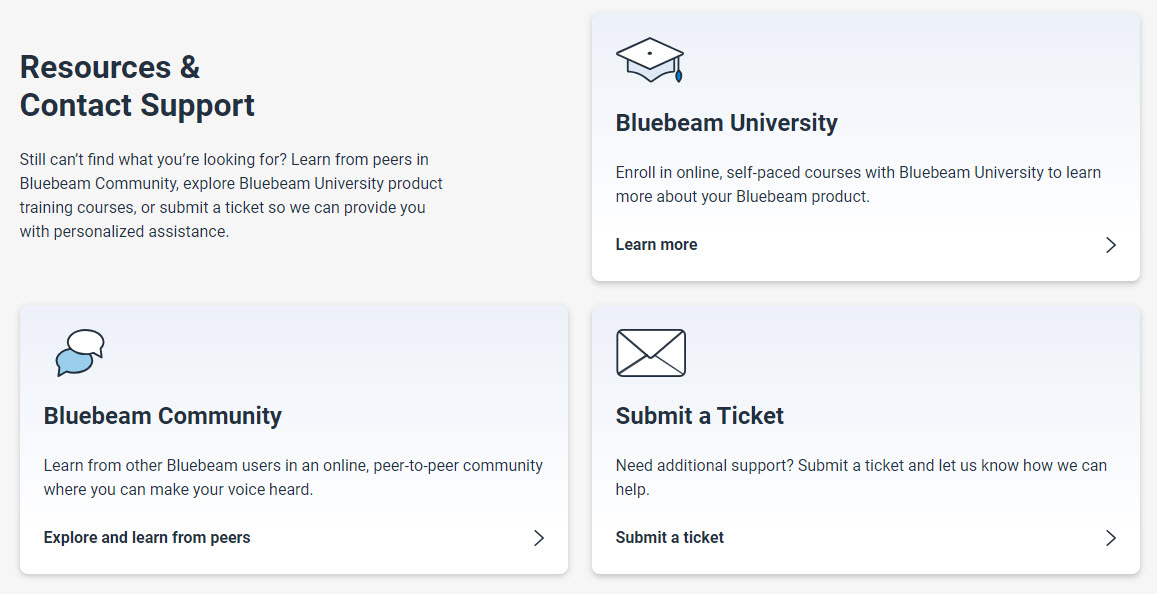Click the "Bluebeam Community" card title

pyautogui.click(x=162, y=415)
